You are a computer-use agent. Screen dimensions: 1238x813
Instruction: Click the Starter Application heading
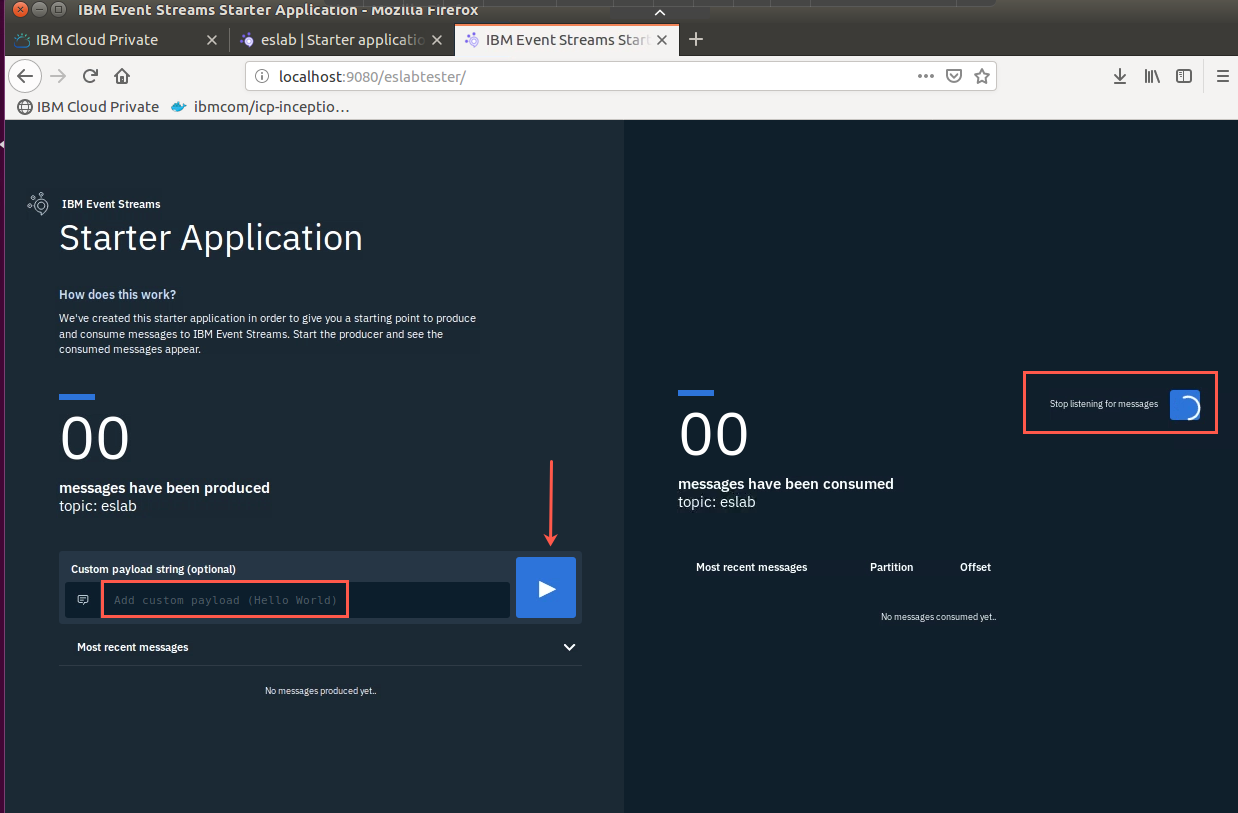pos(211,238)
